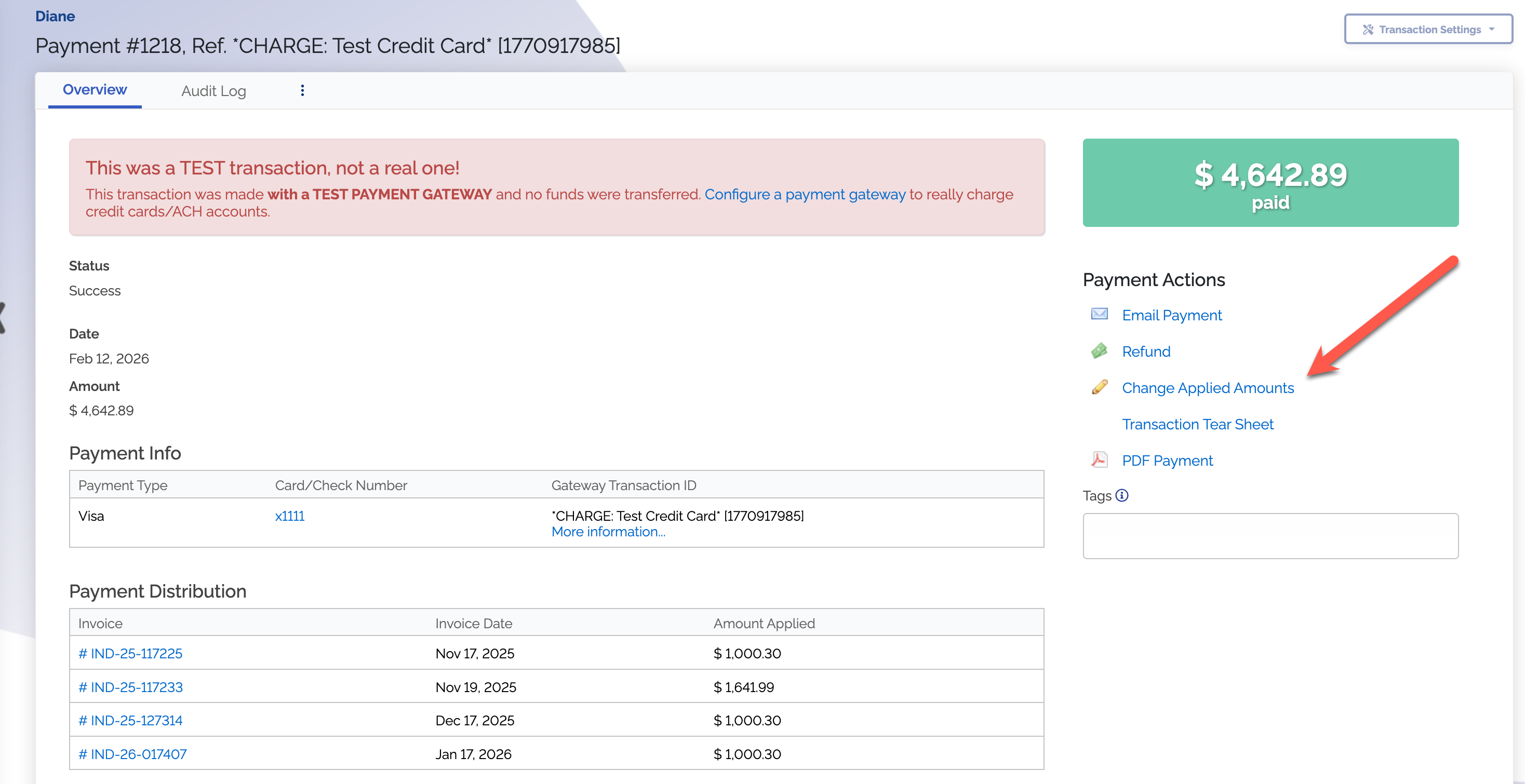
Task: Click the green money Refund icon
Action: (1099, 351)
